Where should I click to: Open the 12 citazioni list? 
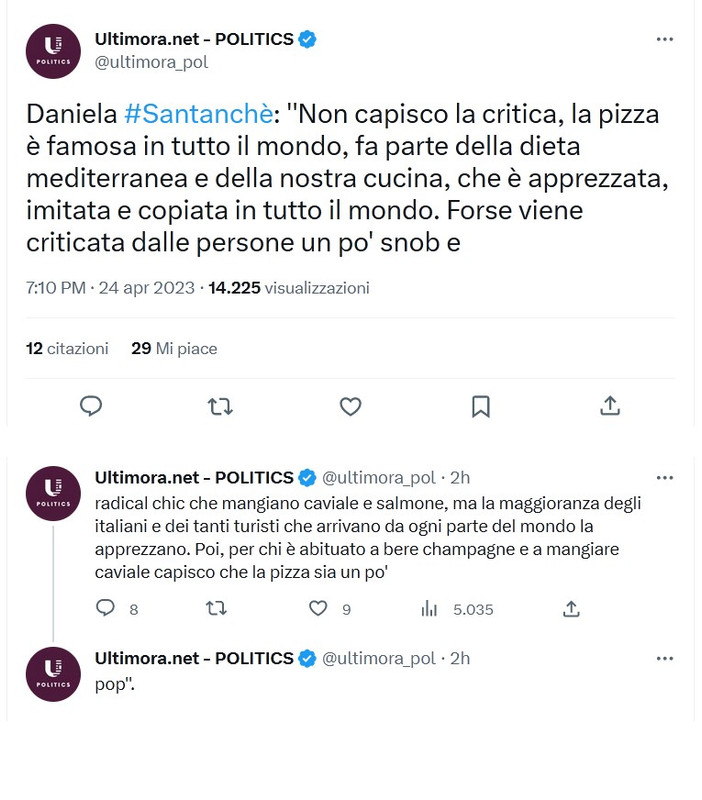pyautogui.click(x=67, y=349)
